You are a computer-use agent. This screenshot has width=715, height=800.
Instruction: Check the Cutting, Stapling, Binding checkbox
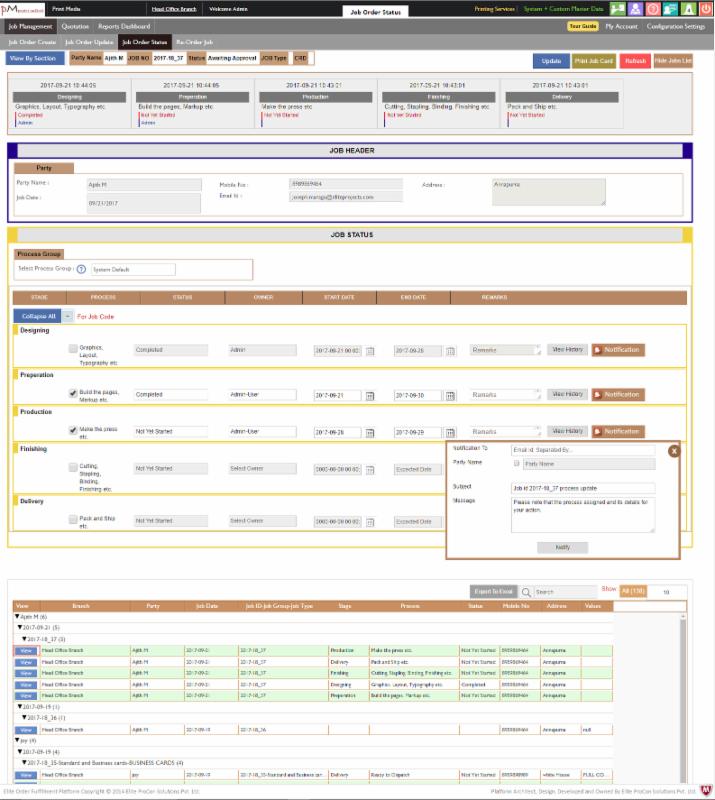pos(73,467)
